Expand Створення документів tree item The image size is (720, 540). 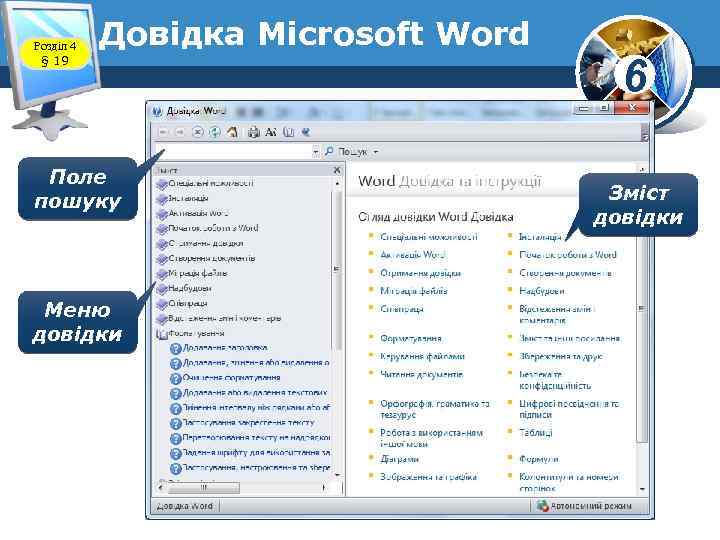[206, 259]
